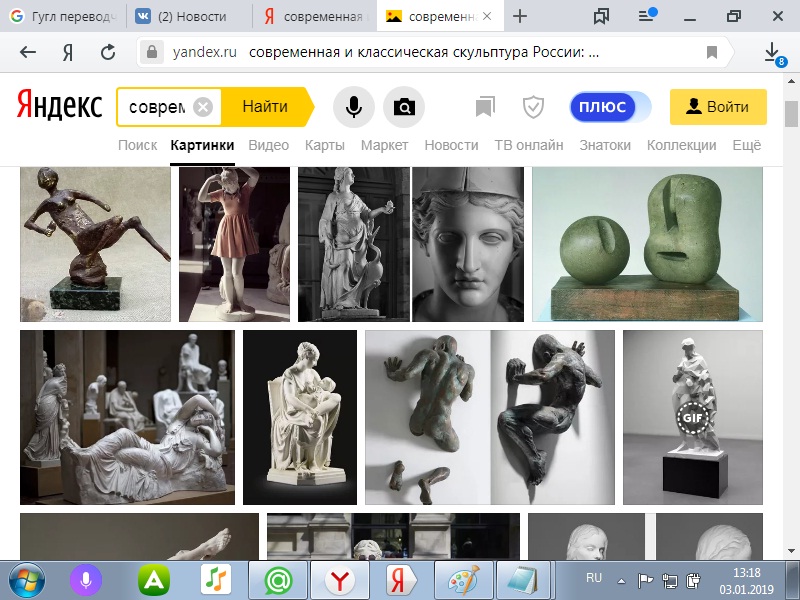This screenshot has width=800, height=600.
Task: Open the Карты section
Action: [324, 145]
